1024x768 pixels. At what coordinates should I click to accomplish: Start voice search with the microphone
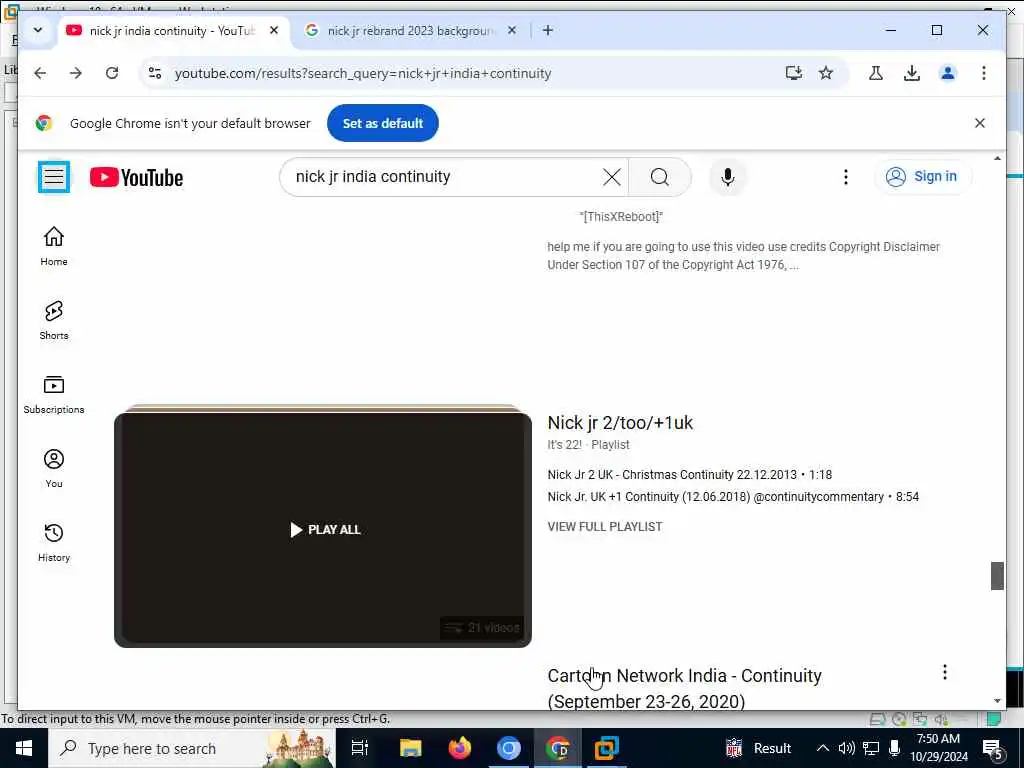tap(728, 177)
